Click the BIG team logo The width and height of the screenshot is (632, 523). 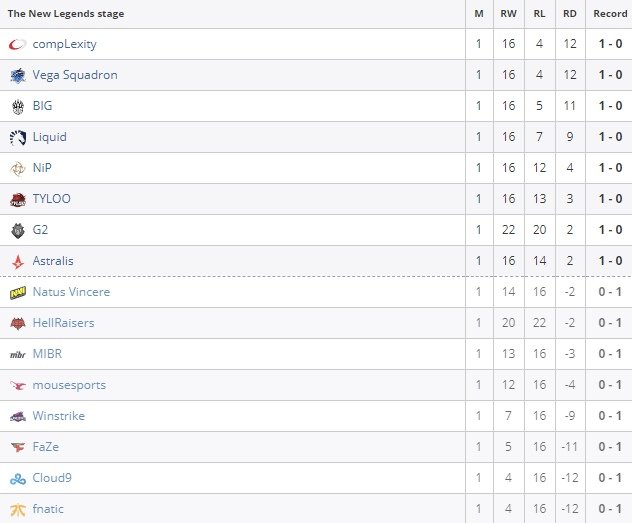(18, 106)
